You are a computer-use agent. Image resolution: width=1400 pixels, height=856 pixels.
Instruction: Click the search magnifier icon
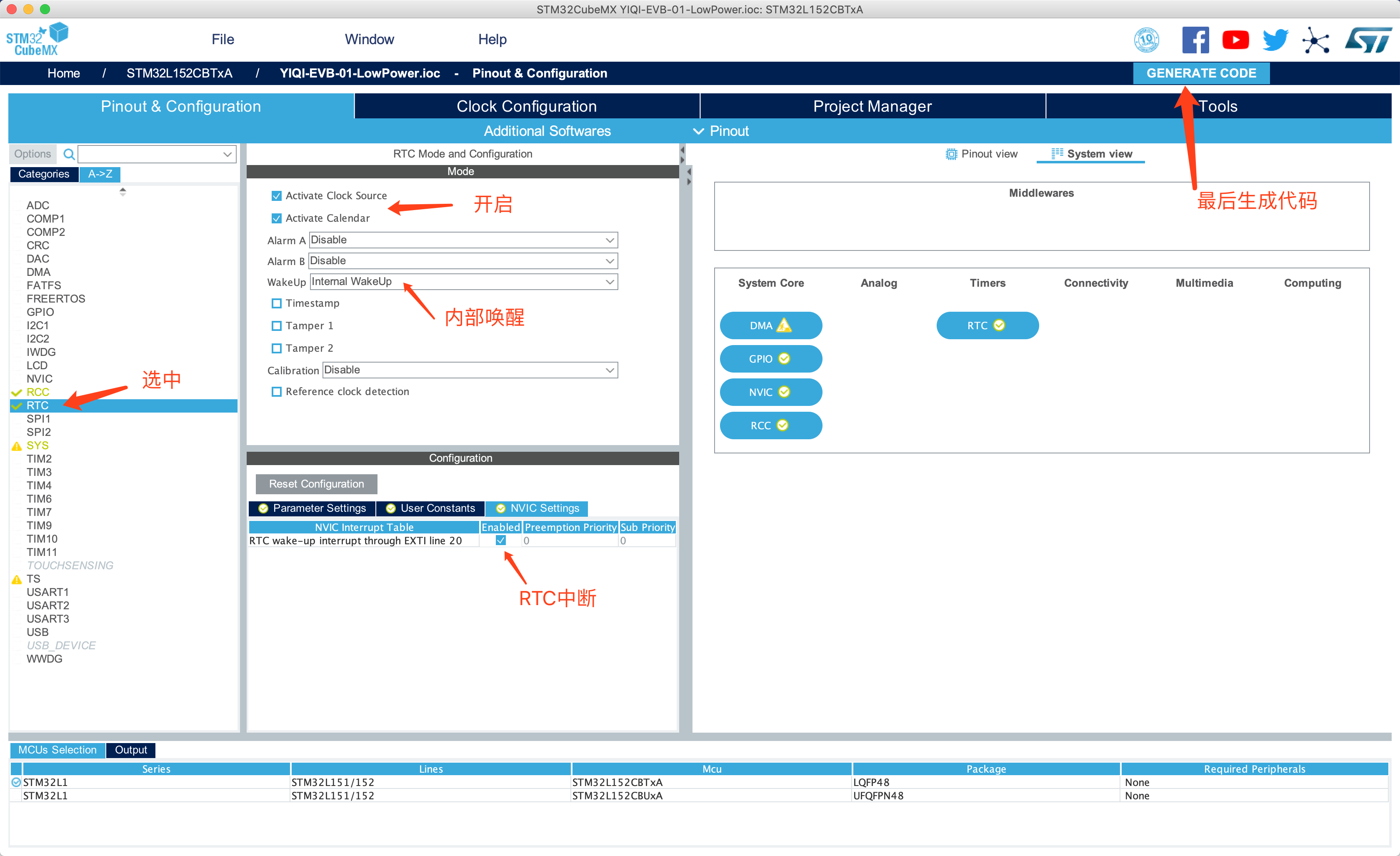pos(69,154)
